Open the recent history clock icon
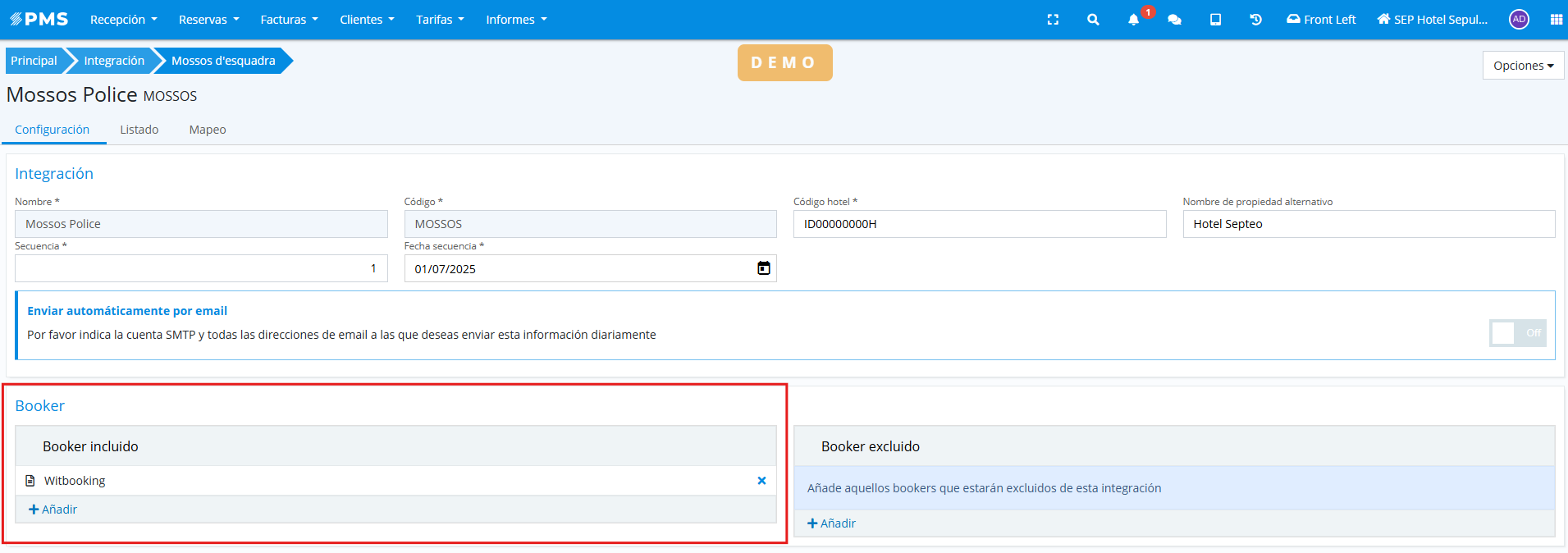The image size is (1568, 553). [x=1255, y=20]
